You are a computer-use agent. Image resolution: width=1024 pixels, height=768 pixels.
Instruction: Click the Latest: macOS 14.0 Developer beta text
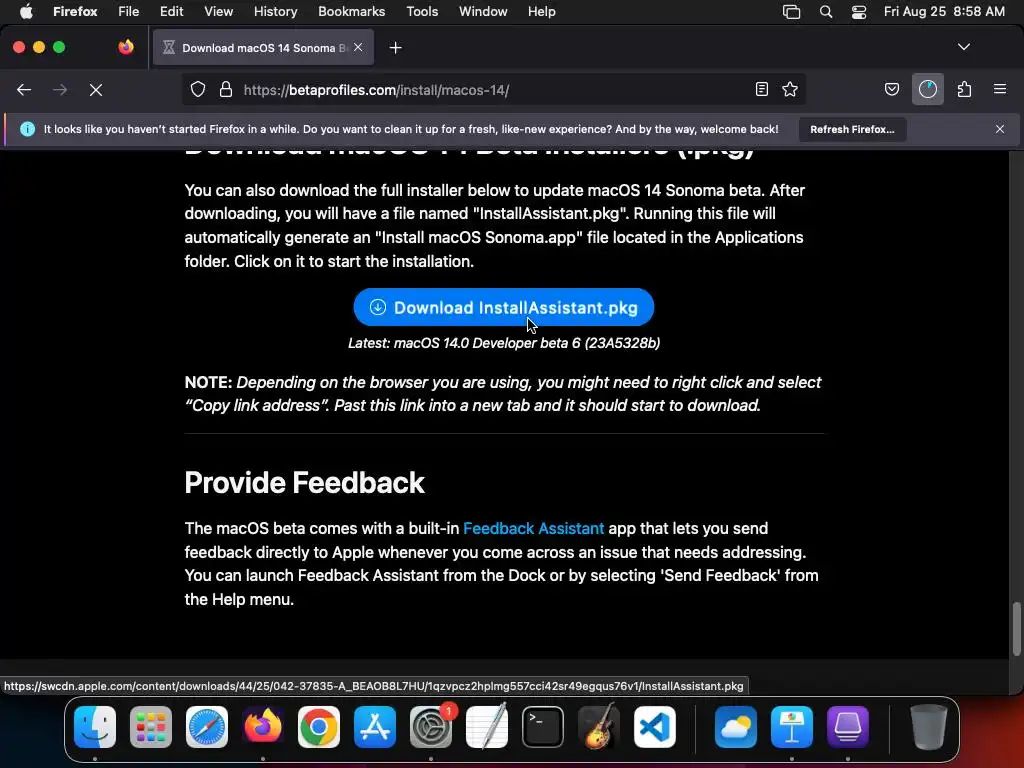504,343
